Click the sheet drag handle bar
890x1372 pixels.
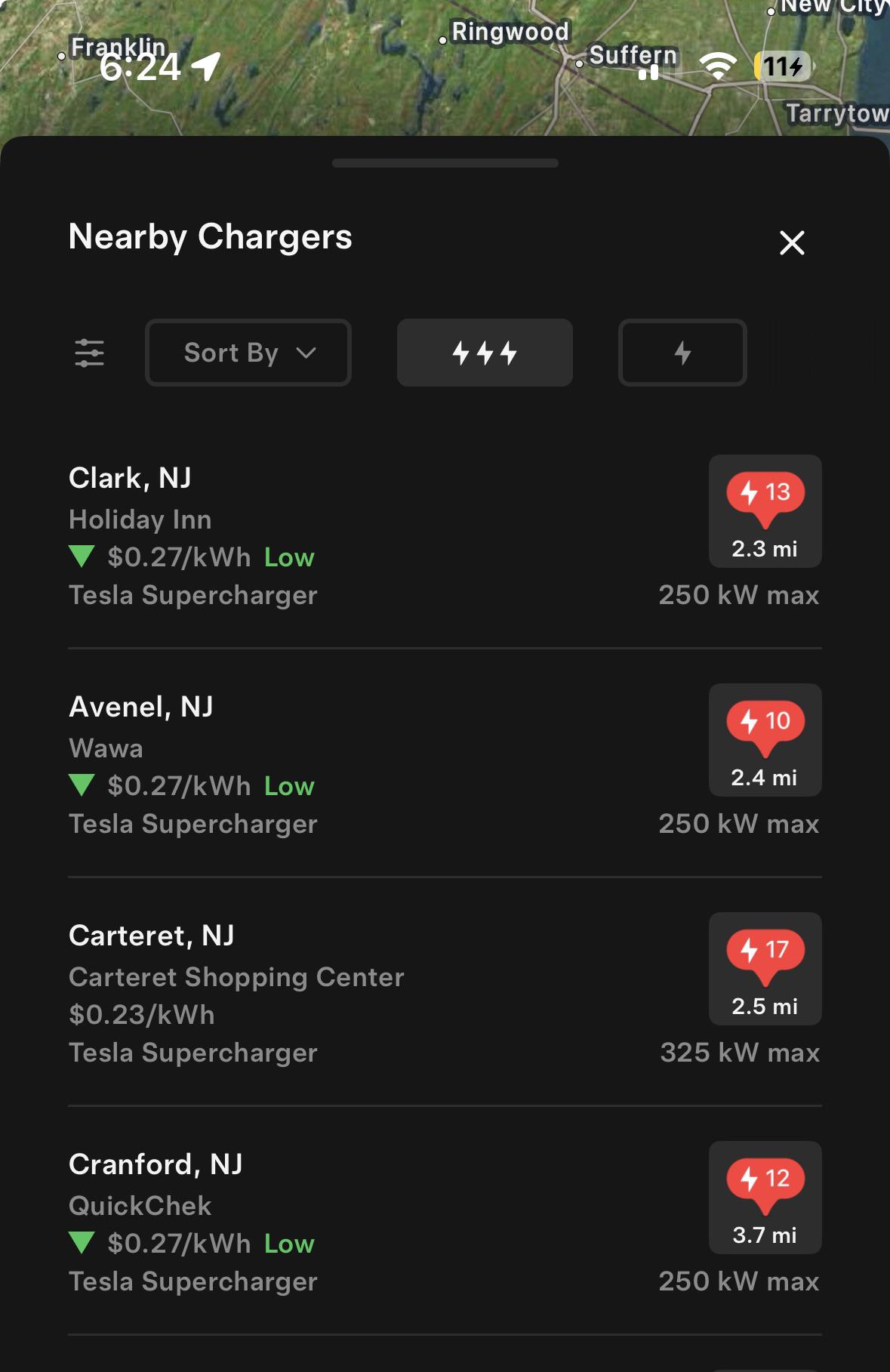pos(445,163)
